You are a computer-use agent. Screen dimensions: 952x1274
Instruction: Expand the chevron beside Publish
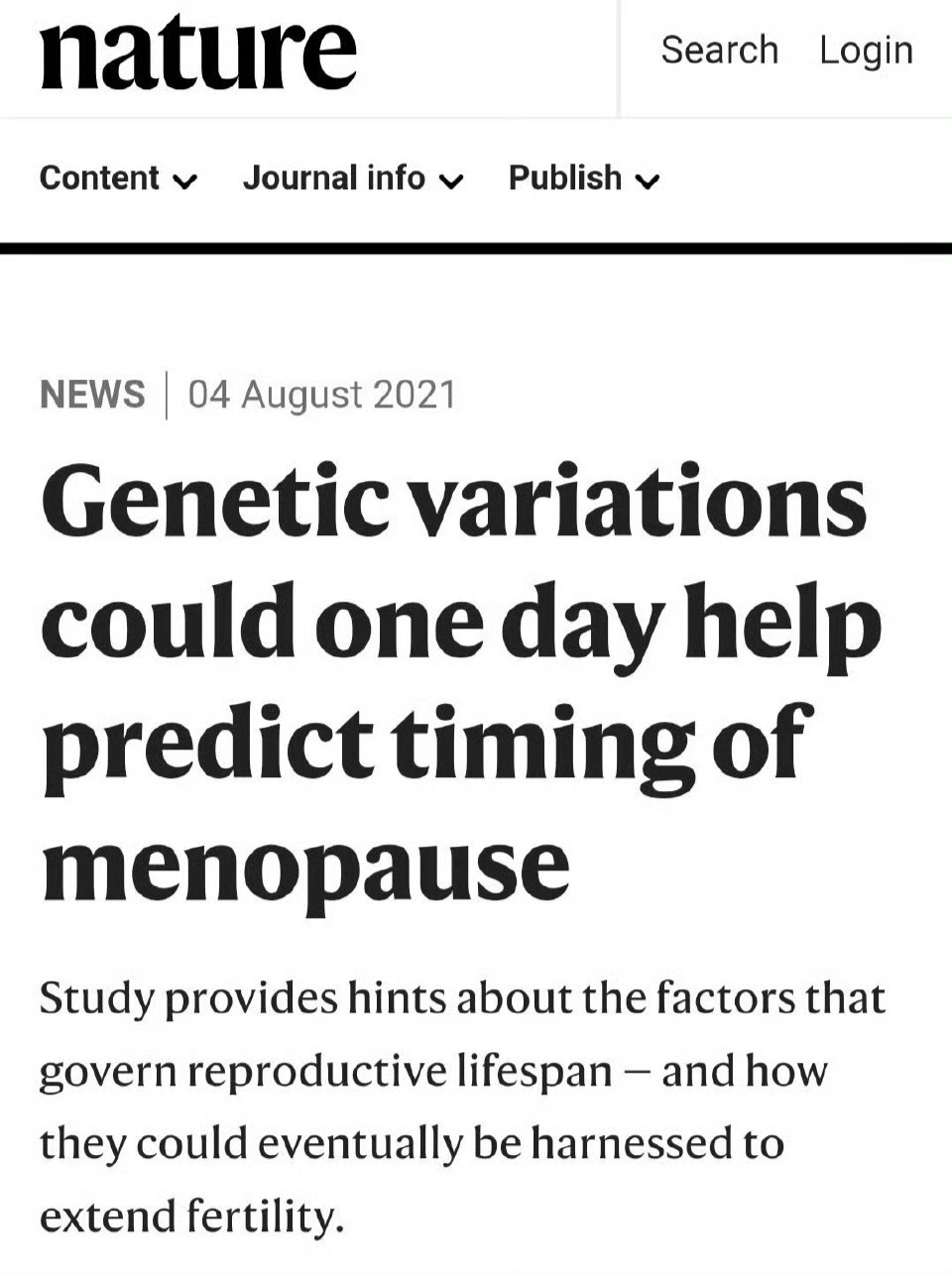pos(648,181)
